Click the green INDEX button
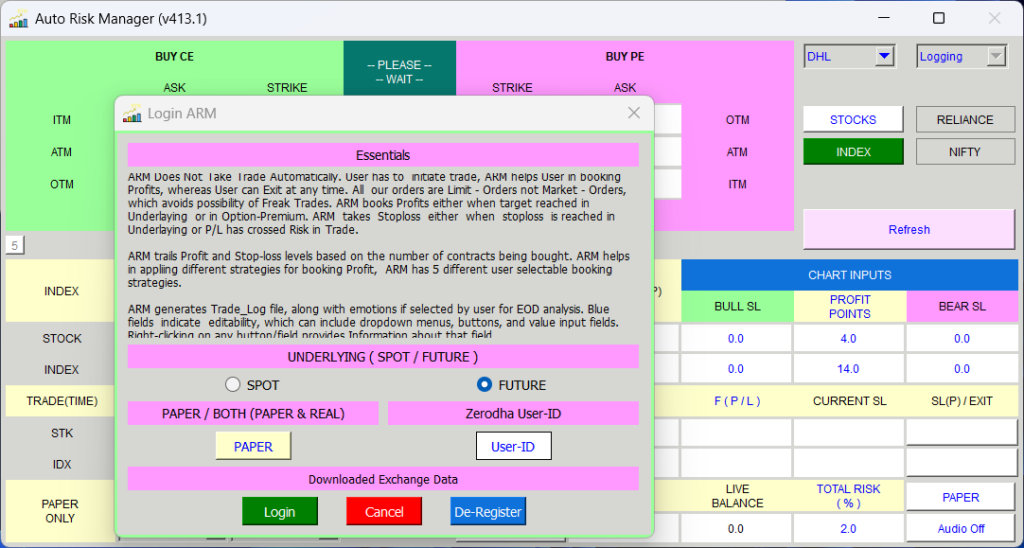1024x548 pixels. [x=853, y=152]
